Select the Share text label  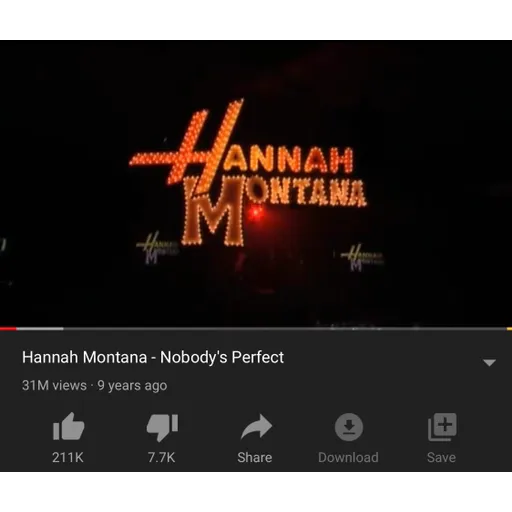255,457
